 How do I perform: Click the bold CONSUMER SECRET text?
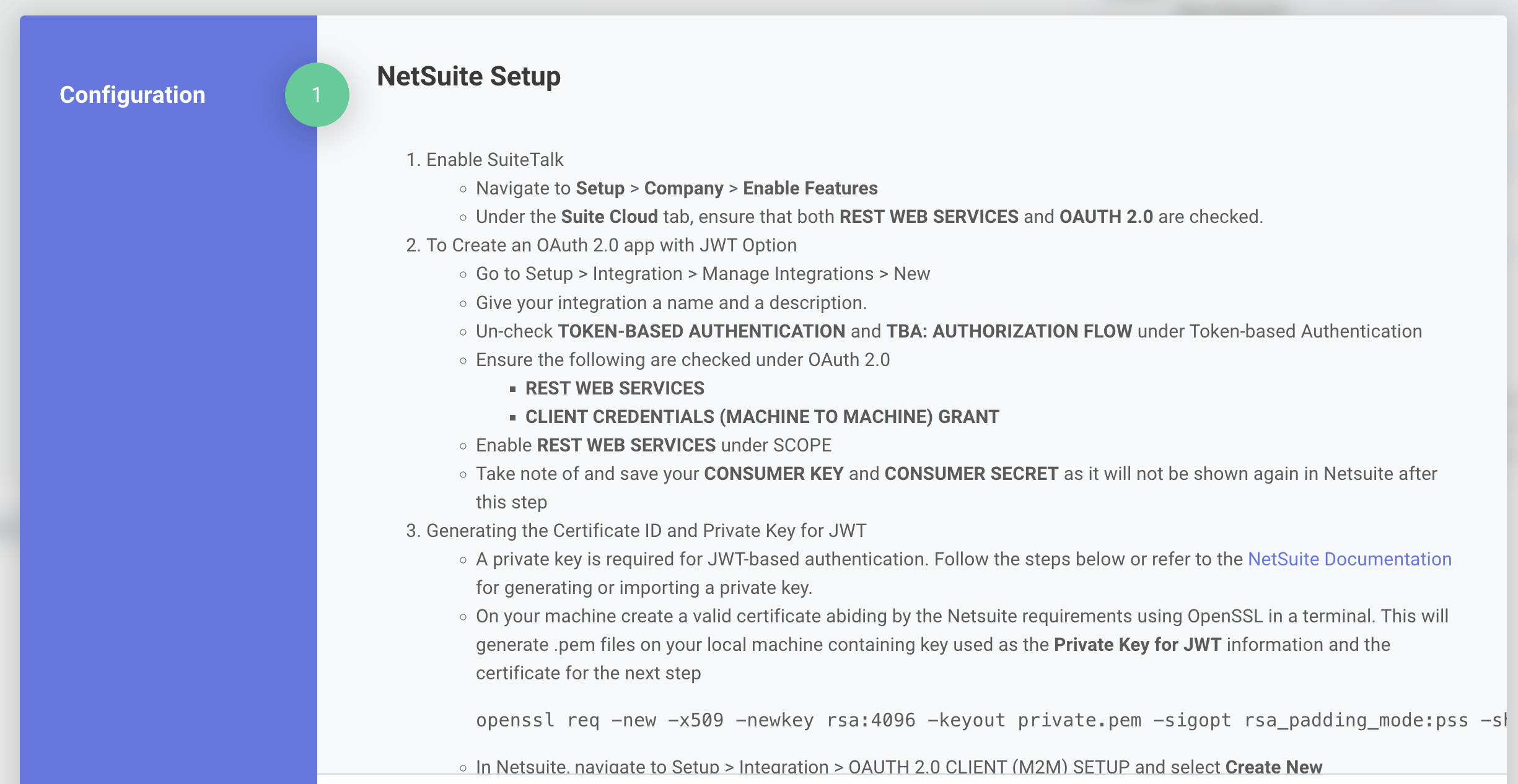coord(970,473)
